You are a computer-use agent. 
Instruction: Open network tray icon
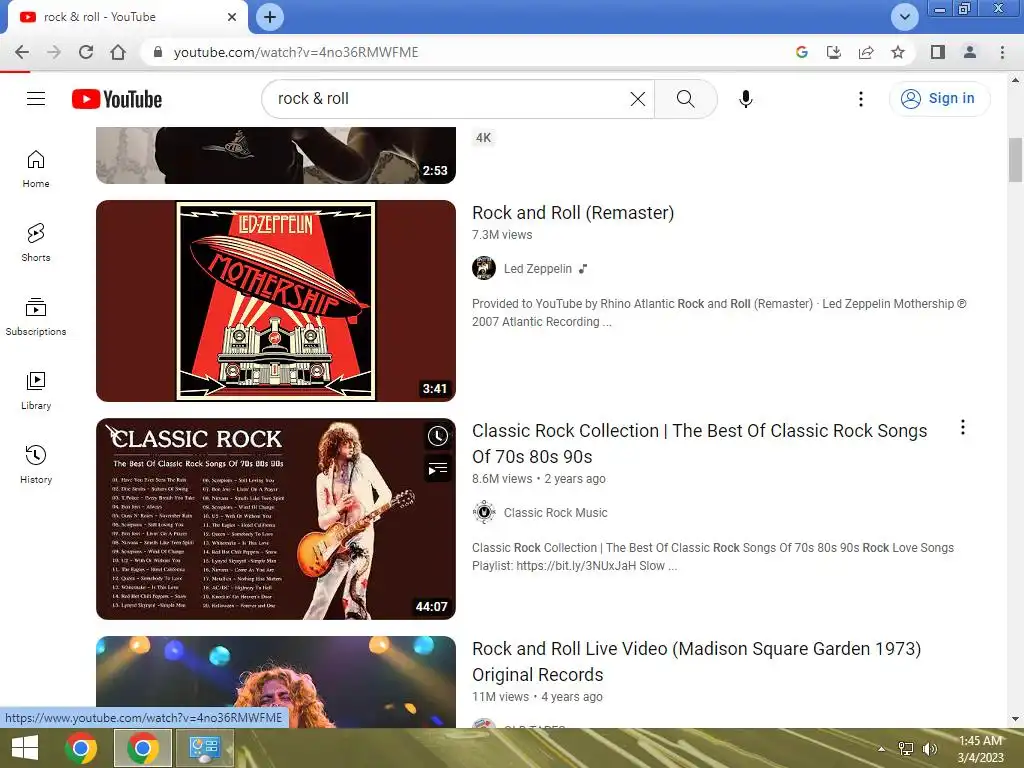click(x=906, y=749)
